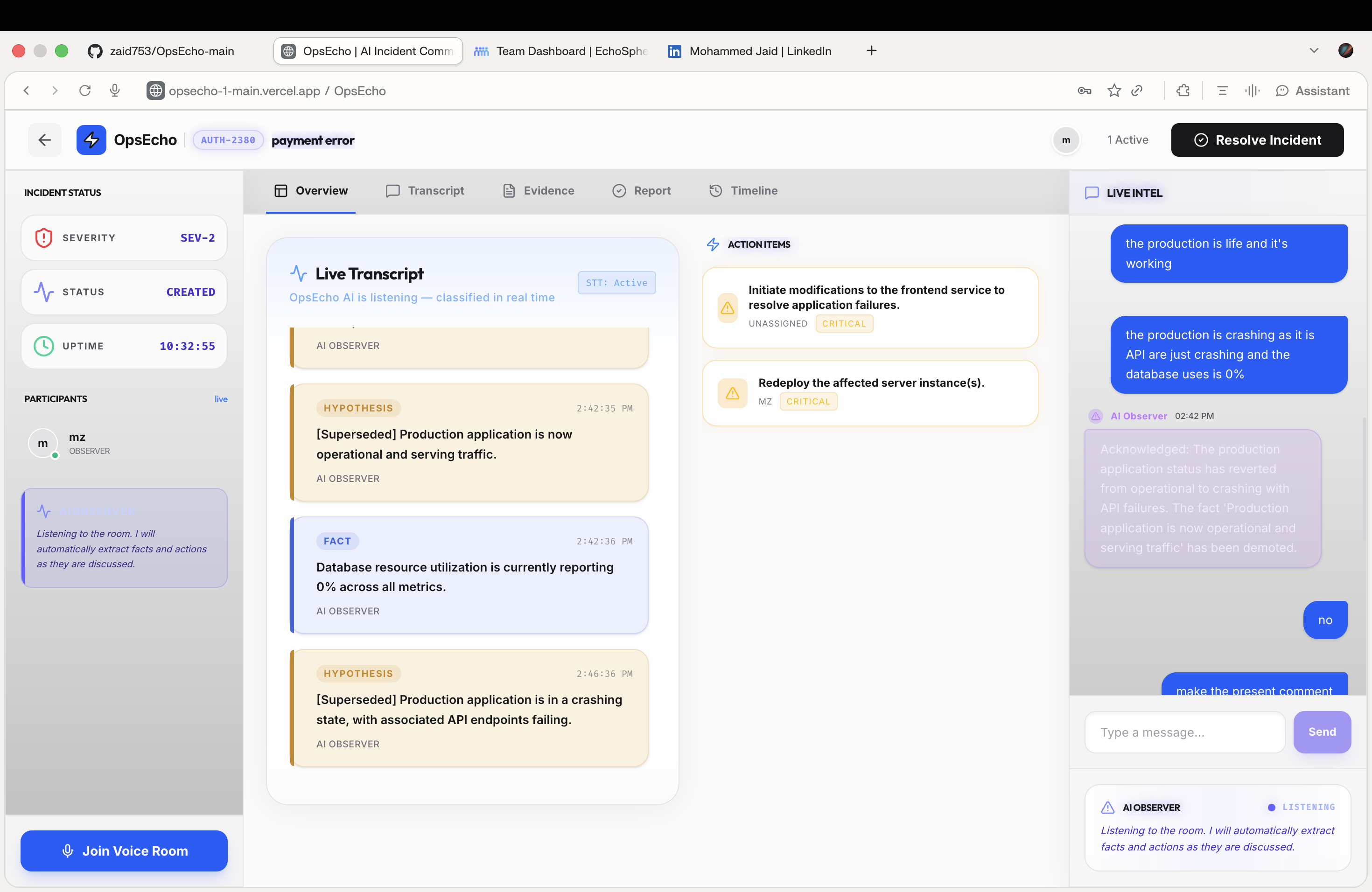Open the extensions puzzle icon

pyautogui.click(x=1183, y=91)
